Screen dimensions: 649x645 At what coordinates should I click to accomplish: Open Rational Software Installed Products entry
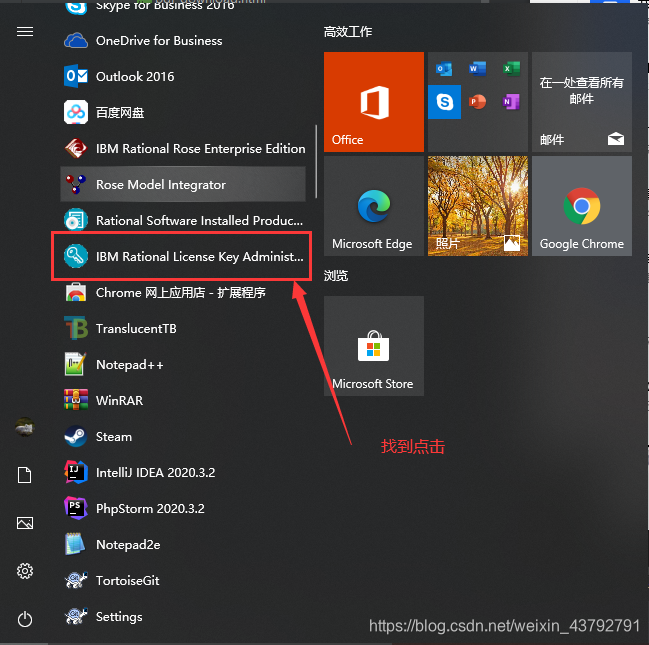click(183, 220)
